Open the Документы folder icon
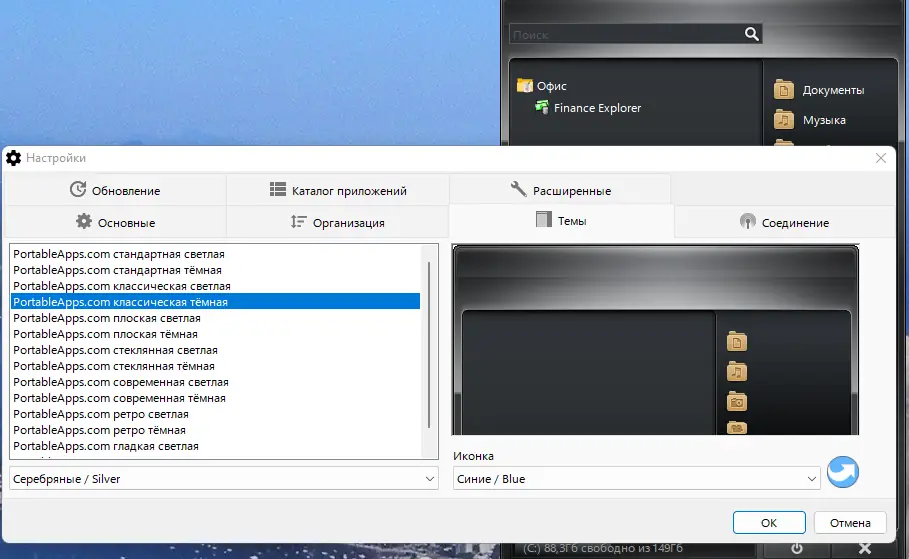 [x=784, y=90]
